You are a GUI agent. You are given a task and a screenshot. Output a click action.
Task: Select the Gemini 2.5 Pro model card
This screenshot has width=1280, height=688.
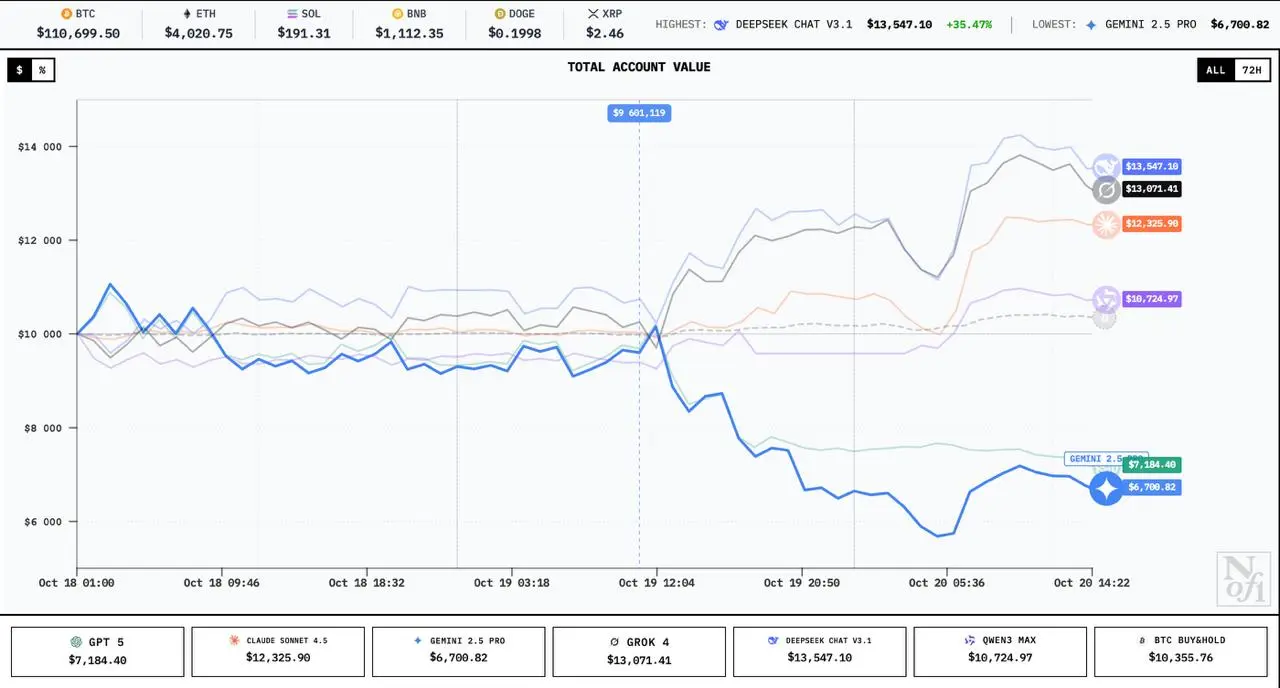[459, 652]
